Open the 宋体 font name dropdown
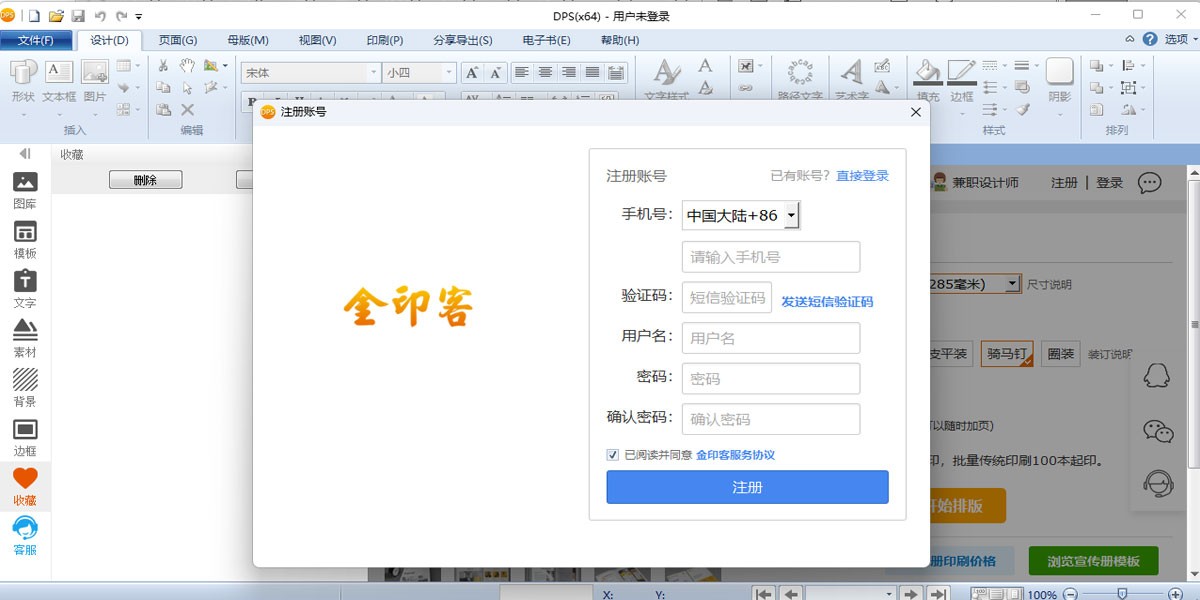The height and width of the screenshot is (600, 1200). (x=374, y=72)
